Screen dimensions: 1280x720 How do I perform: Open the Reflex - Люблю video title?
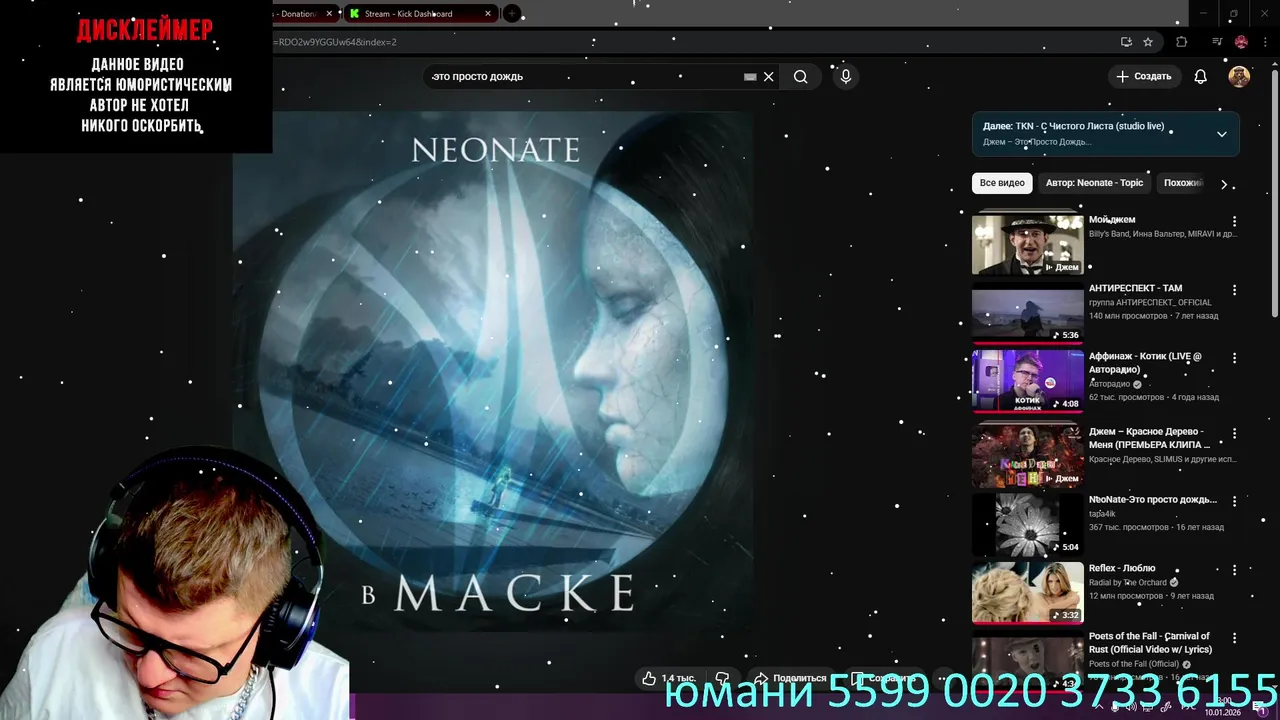point(1122,568)
